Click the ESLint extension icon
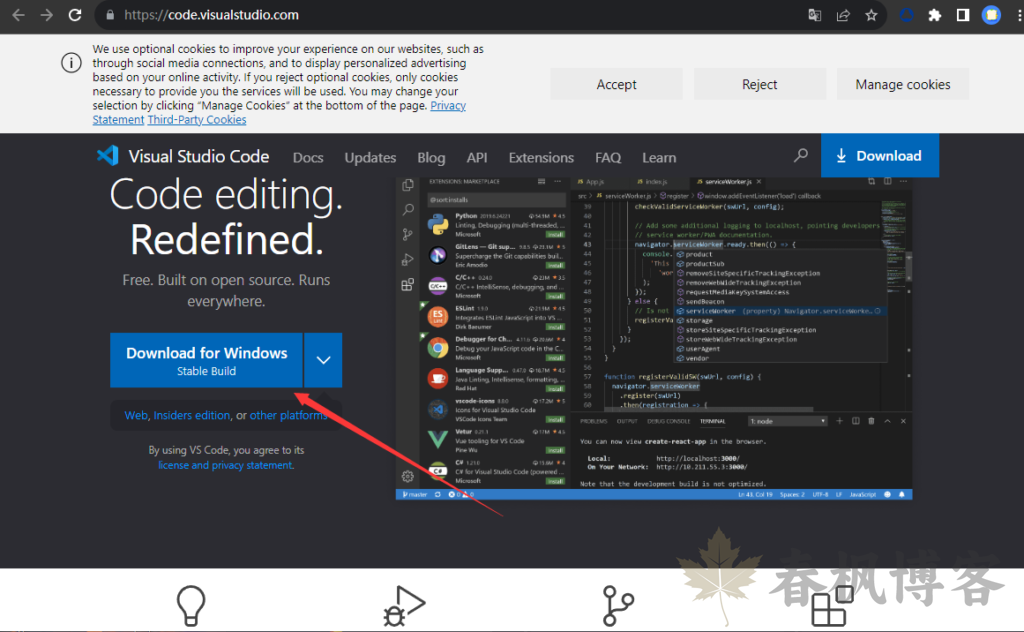The image size is (1024, 632). point(438,317)
